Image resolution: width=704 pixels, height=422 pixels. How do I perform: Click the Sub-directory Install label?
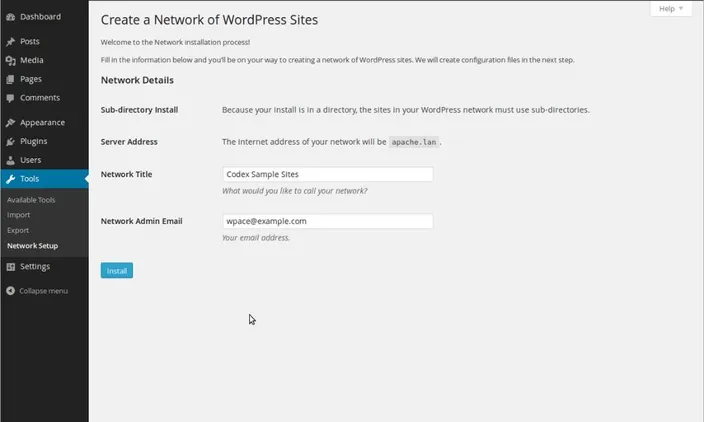[139, 110]
